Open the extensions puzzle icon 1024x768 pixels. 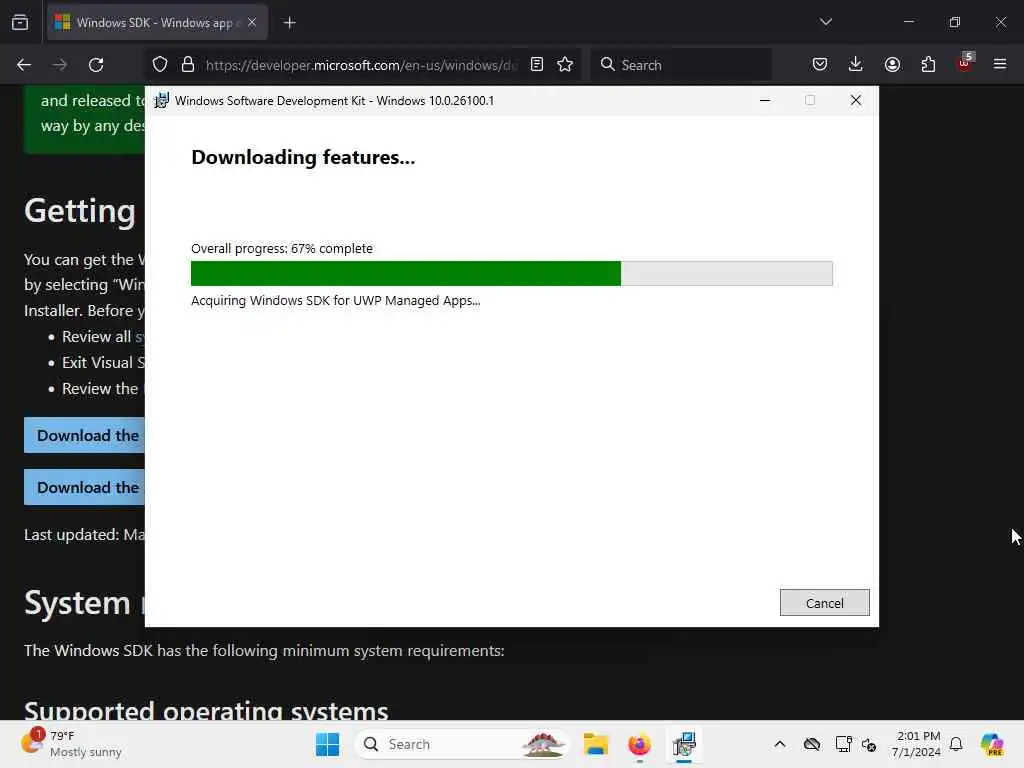[x=928, y=65]
